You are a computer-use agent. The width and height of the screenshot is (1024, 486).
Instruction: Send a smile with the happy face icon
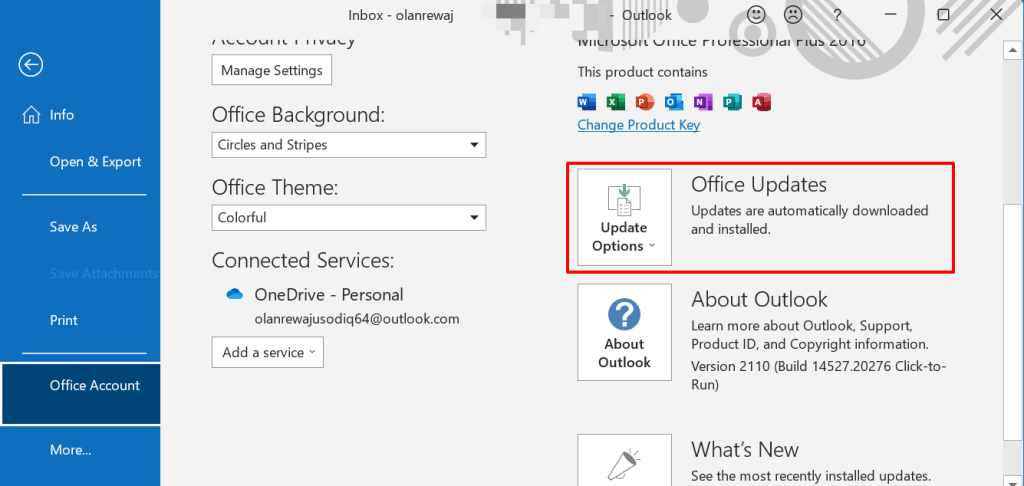[756, 15]
